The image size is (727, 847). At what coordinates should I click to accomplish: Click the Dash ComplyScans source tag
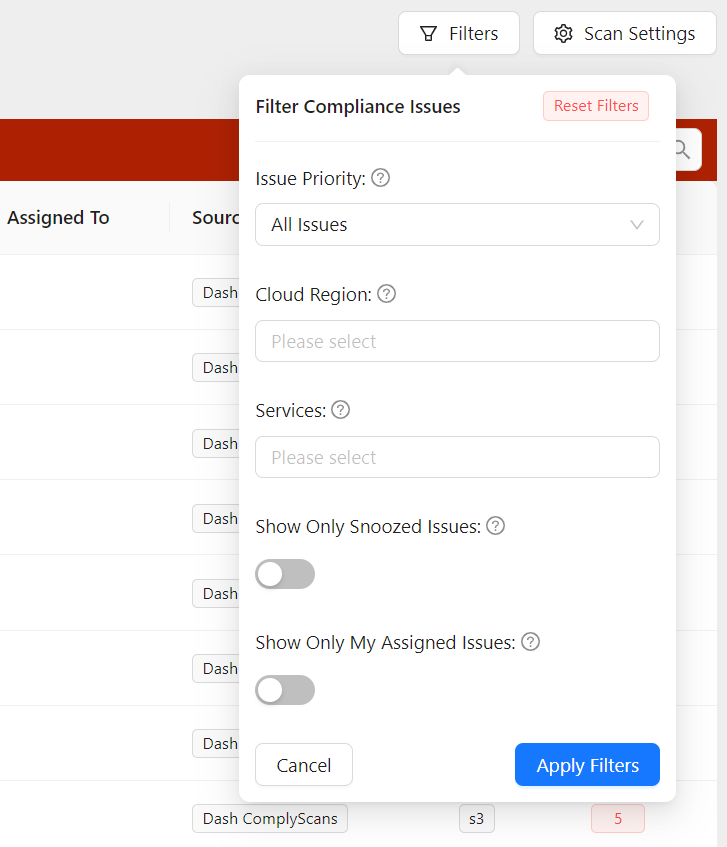point(270,818)
